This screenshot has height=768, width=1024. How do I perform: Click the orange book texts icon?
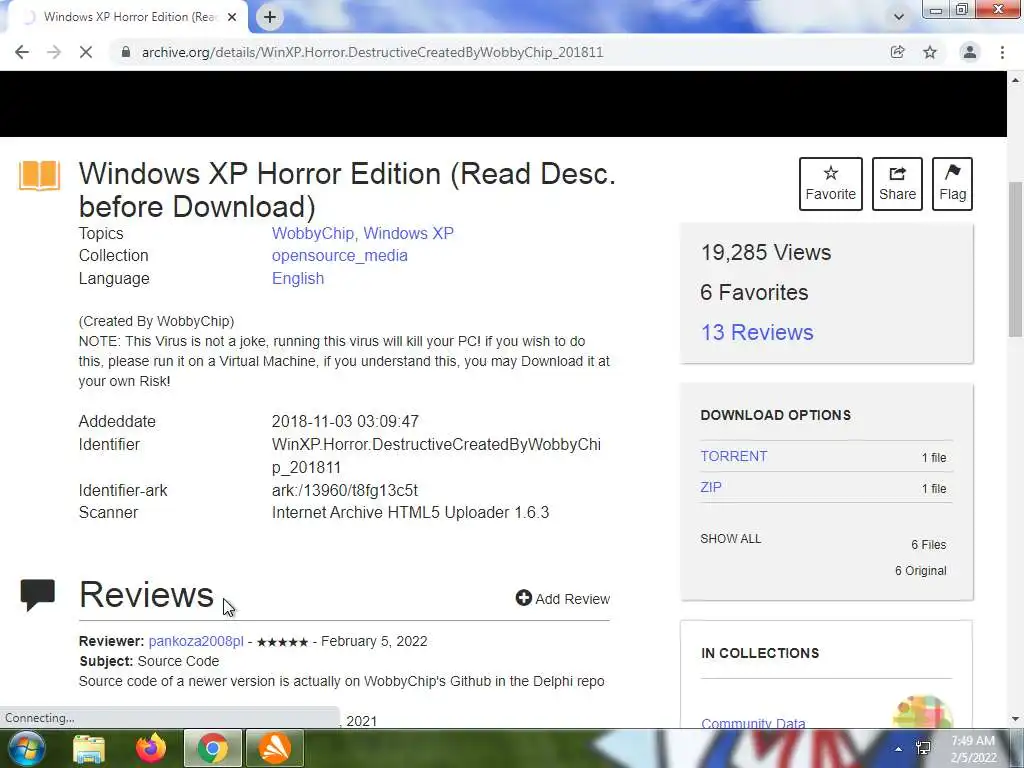[39, 176]
